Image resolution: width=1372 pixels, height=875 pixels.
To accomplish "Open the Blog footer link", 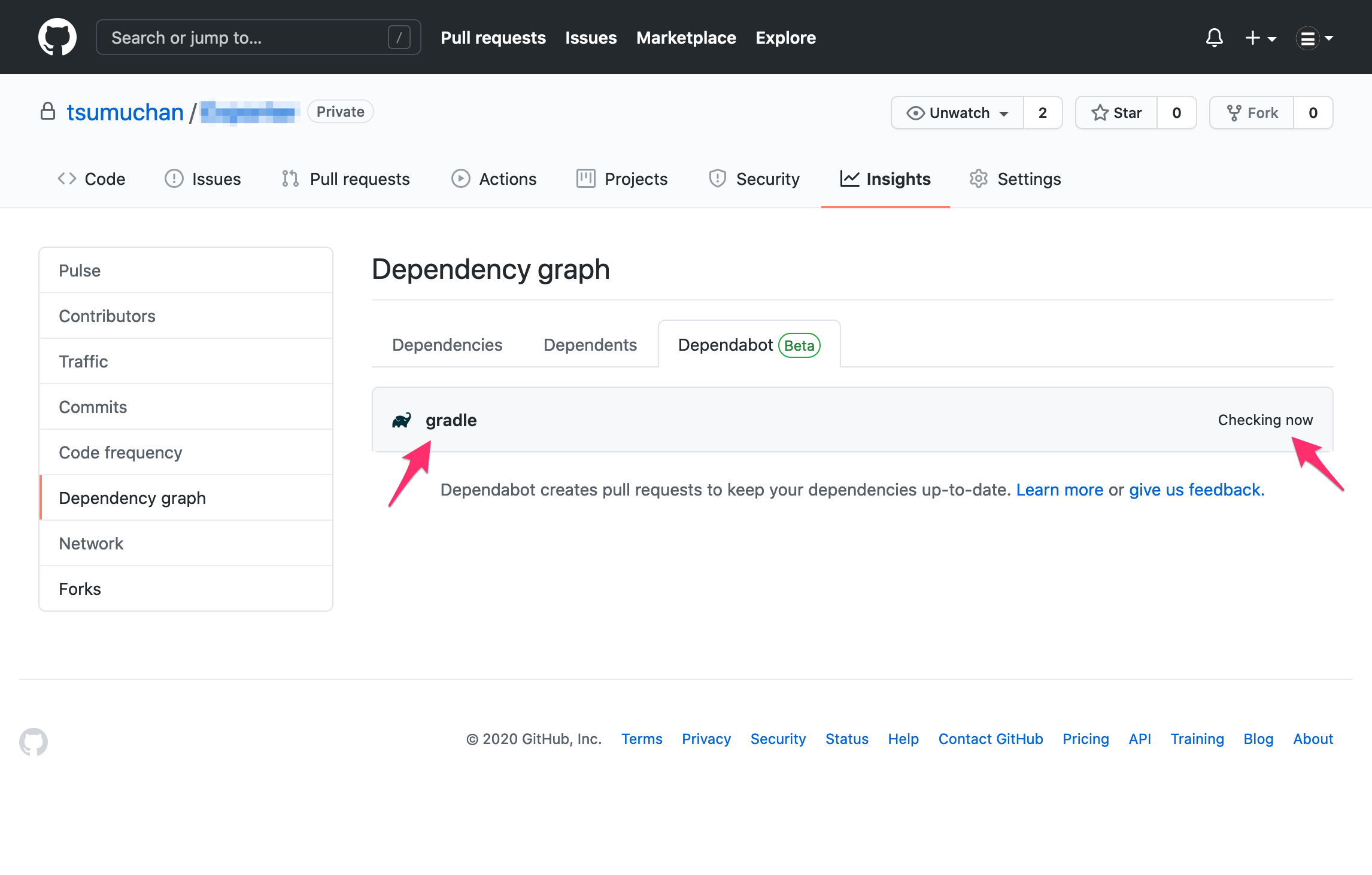I will click(1258, 739).
